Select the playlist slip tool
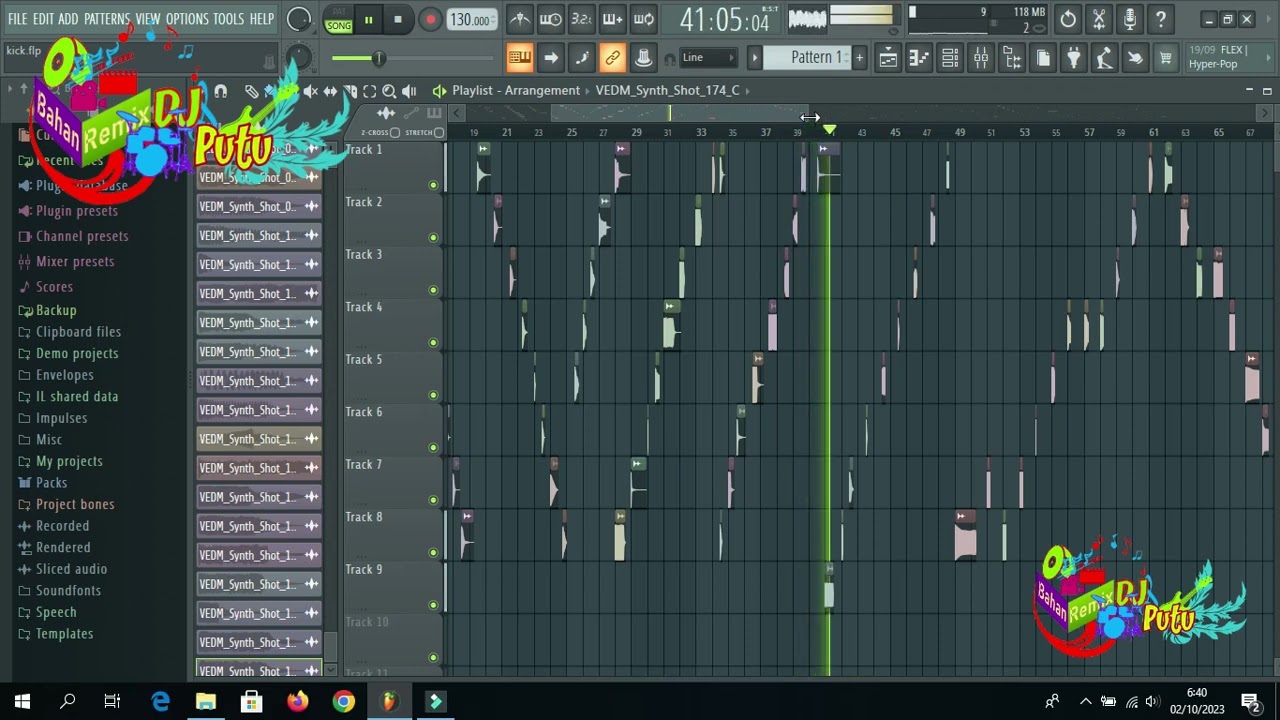 point(330,92)
